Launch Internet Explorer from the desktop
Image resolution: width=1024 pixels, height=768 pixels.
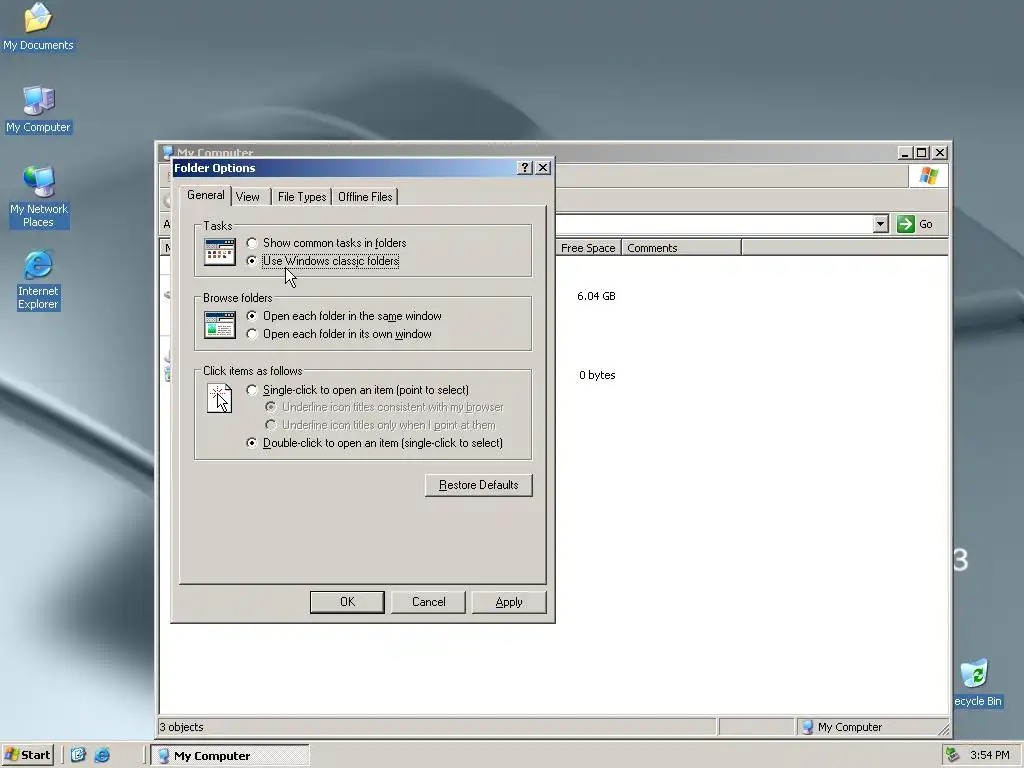click(x=38, y=280)
